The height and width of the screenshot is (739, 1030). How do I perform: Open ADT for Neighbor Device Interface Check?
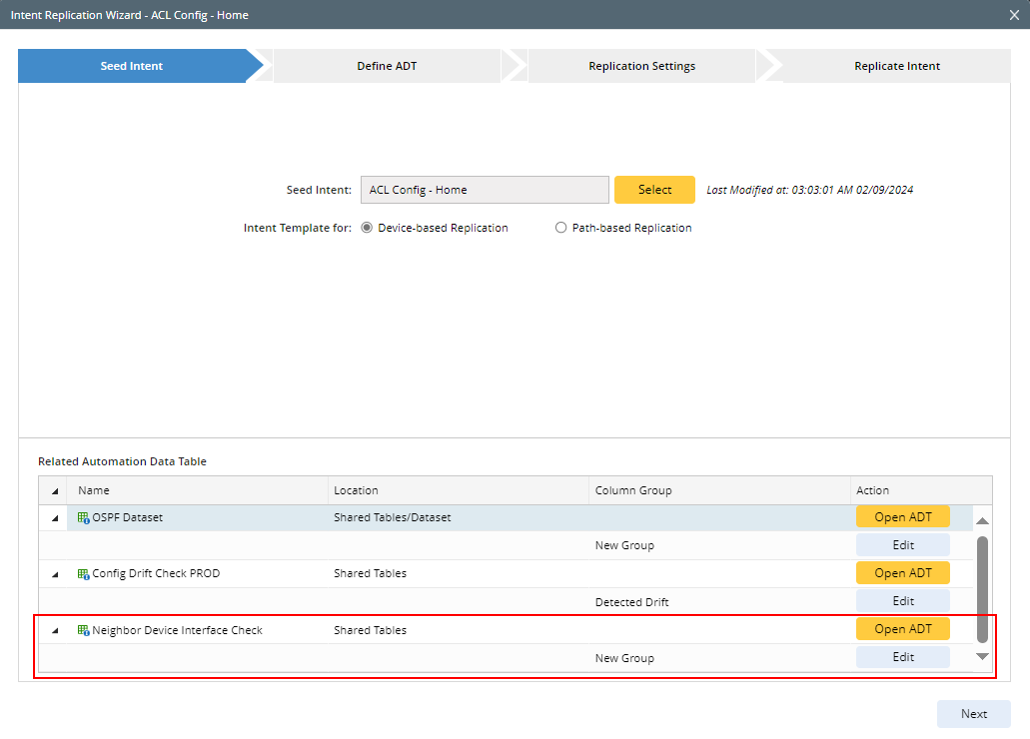click(902, 629)
